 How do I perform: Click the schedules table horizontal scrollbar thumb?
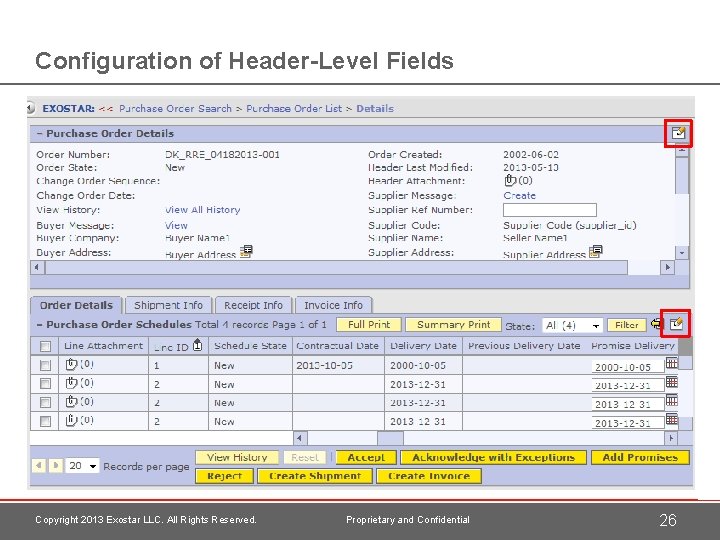[390, 438]
